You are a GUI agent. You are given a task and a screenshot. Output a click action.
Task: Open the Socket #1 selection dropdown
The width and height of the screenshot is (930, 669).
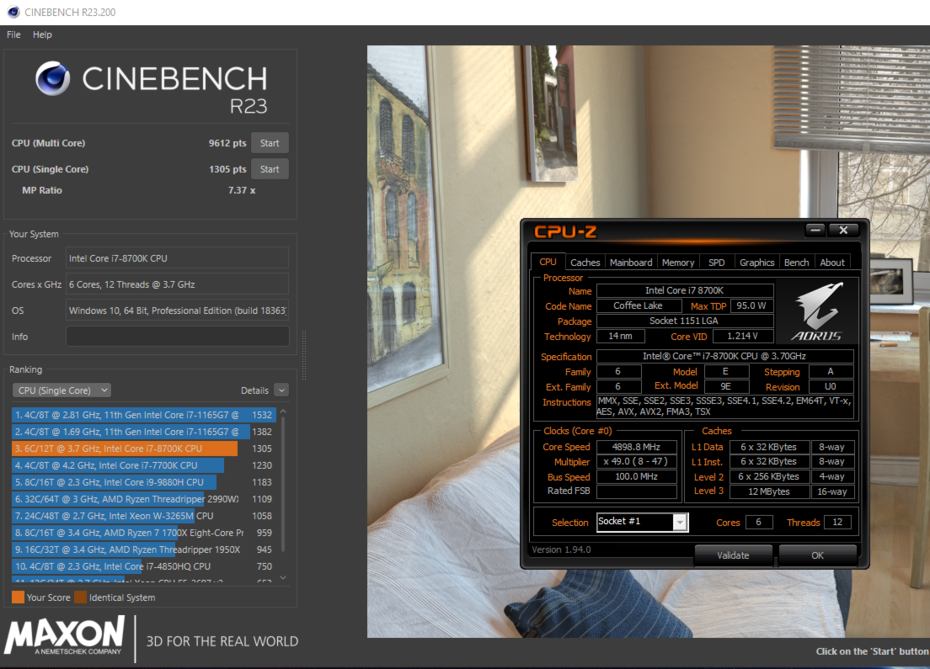tap(641, 521)
